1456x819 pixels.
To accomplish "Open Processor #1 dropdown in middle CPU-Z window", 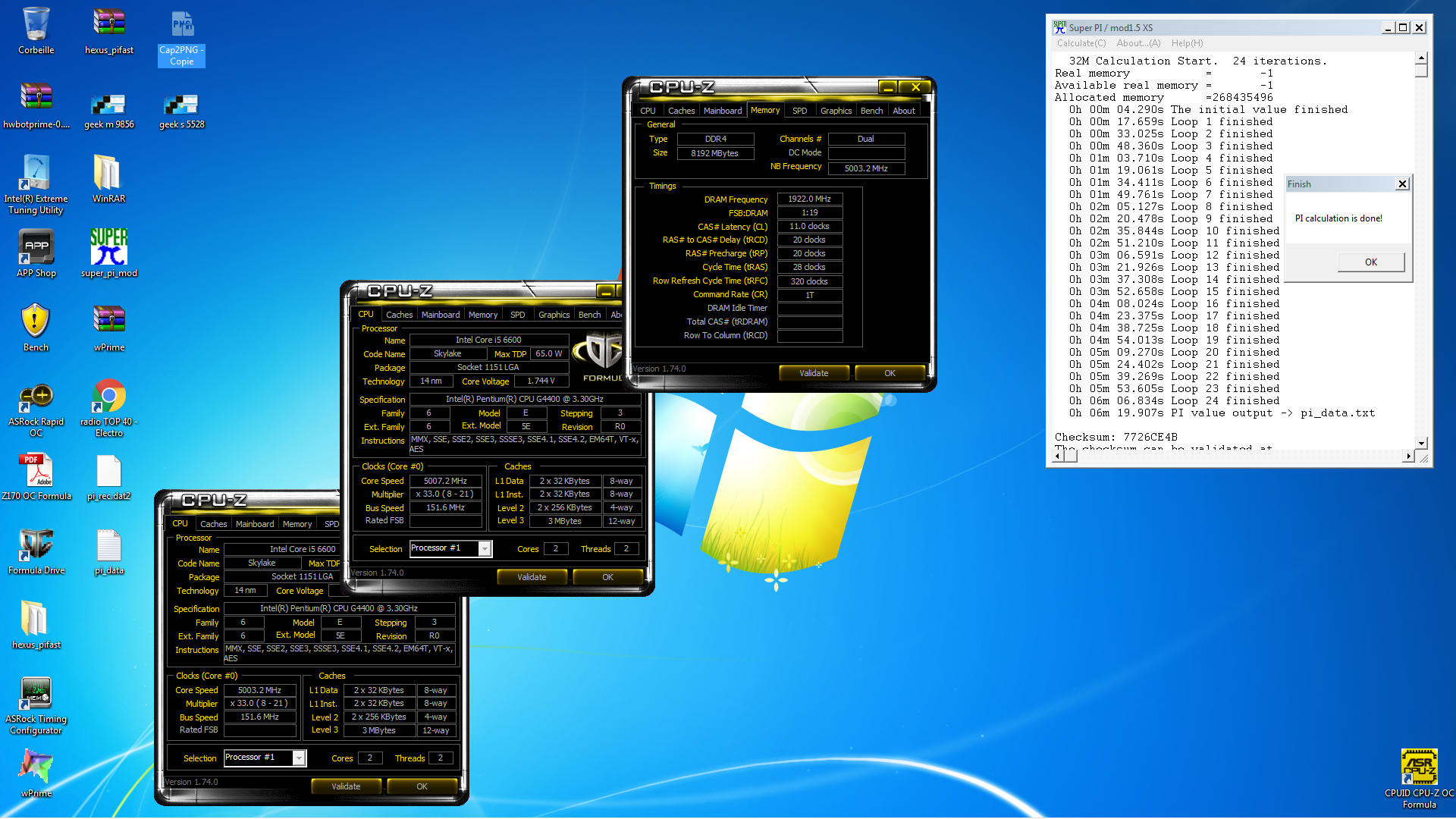I will pyautogui.click(x=484, y=548).
